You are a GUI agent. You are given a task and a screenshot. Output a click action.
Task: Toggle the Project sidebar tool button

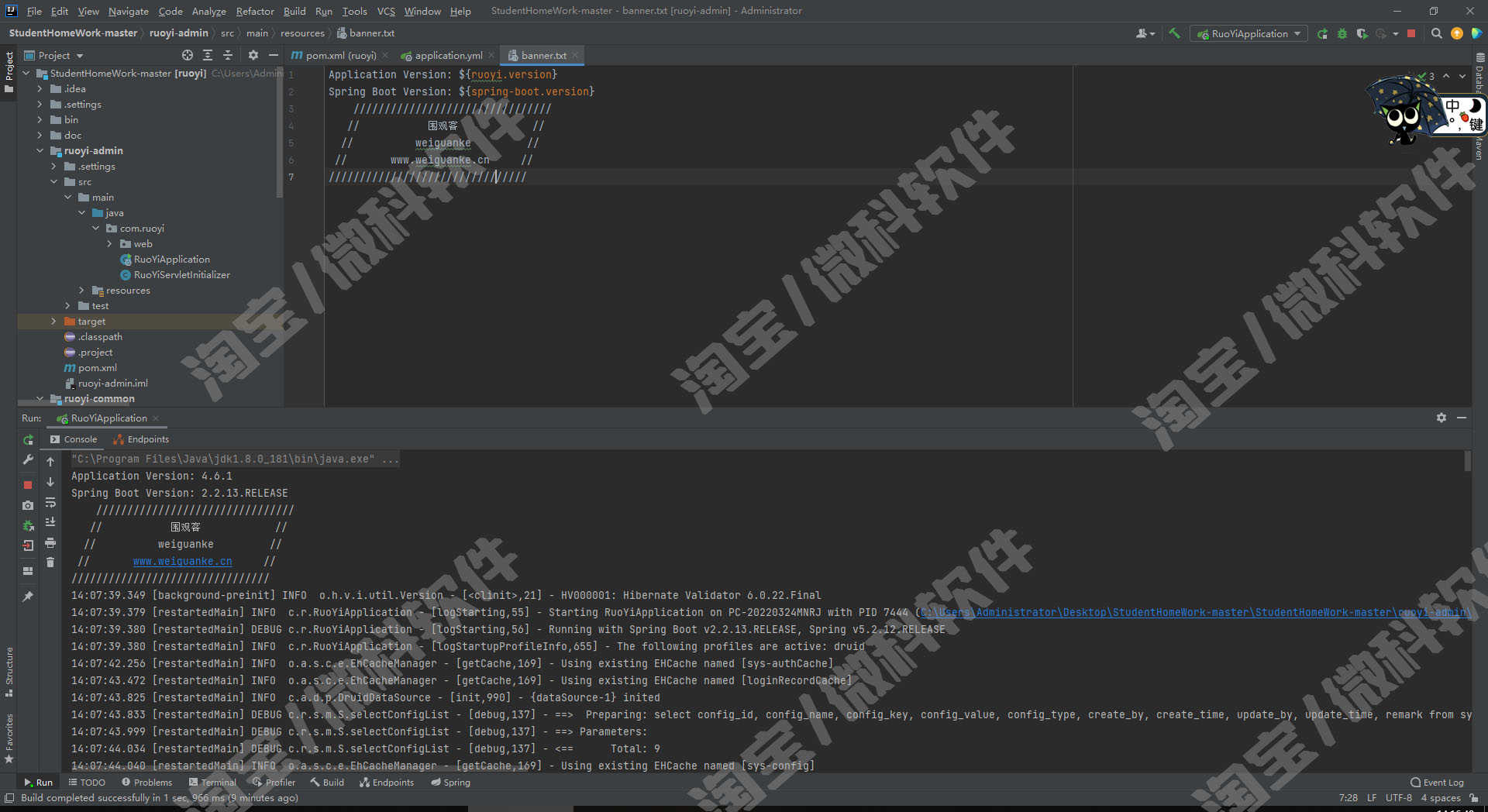(9, 72)
